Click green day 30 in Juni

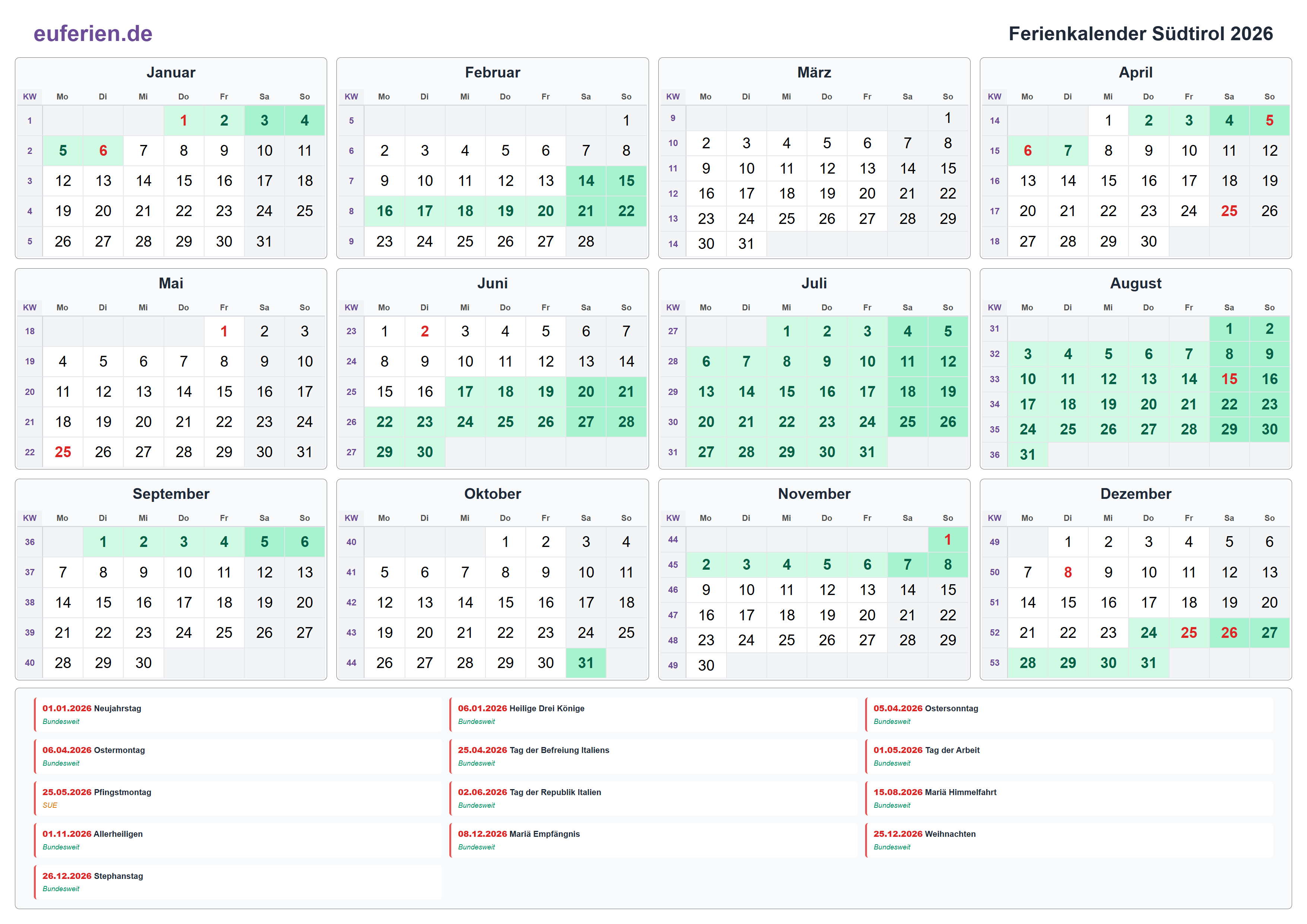pos(425,452)
